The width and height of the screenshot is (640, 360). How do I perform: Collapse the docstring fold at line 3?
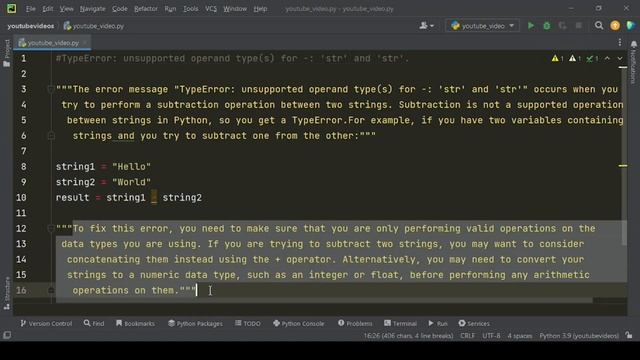[51, 89]
